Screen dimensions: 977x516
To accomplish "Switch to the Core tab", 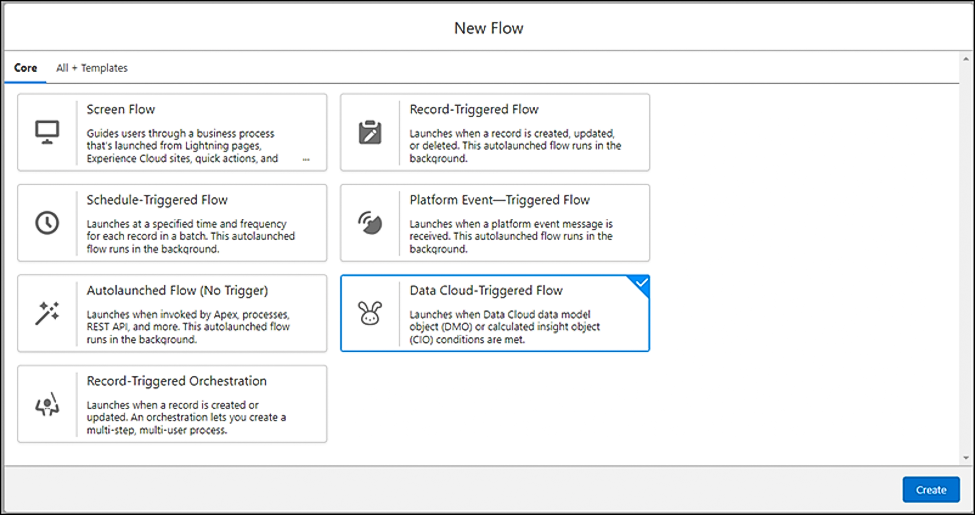I will [26, 68].
